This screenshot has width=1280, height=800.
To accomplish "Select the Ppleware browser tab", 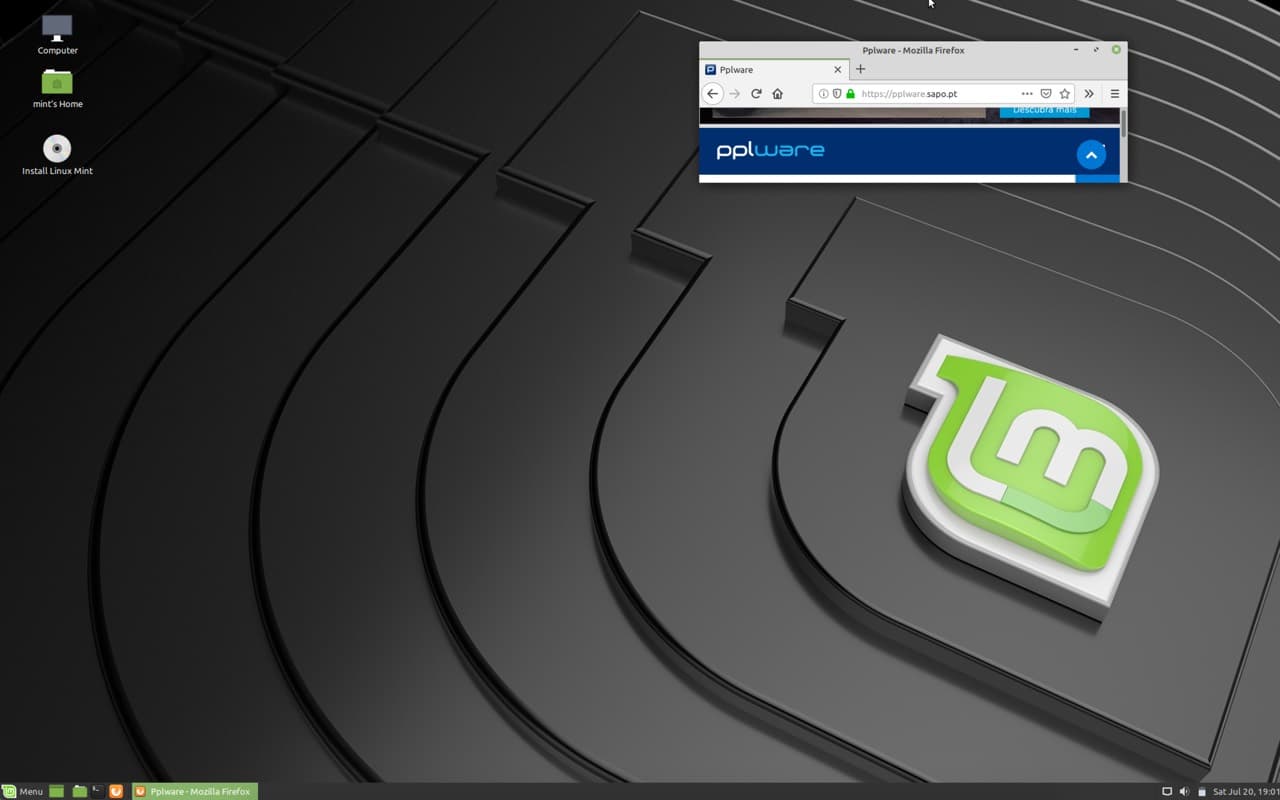I will 765,70.
